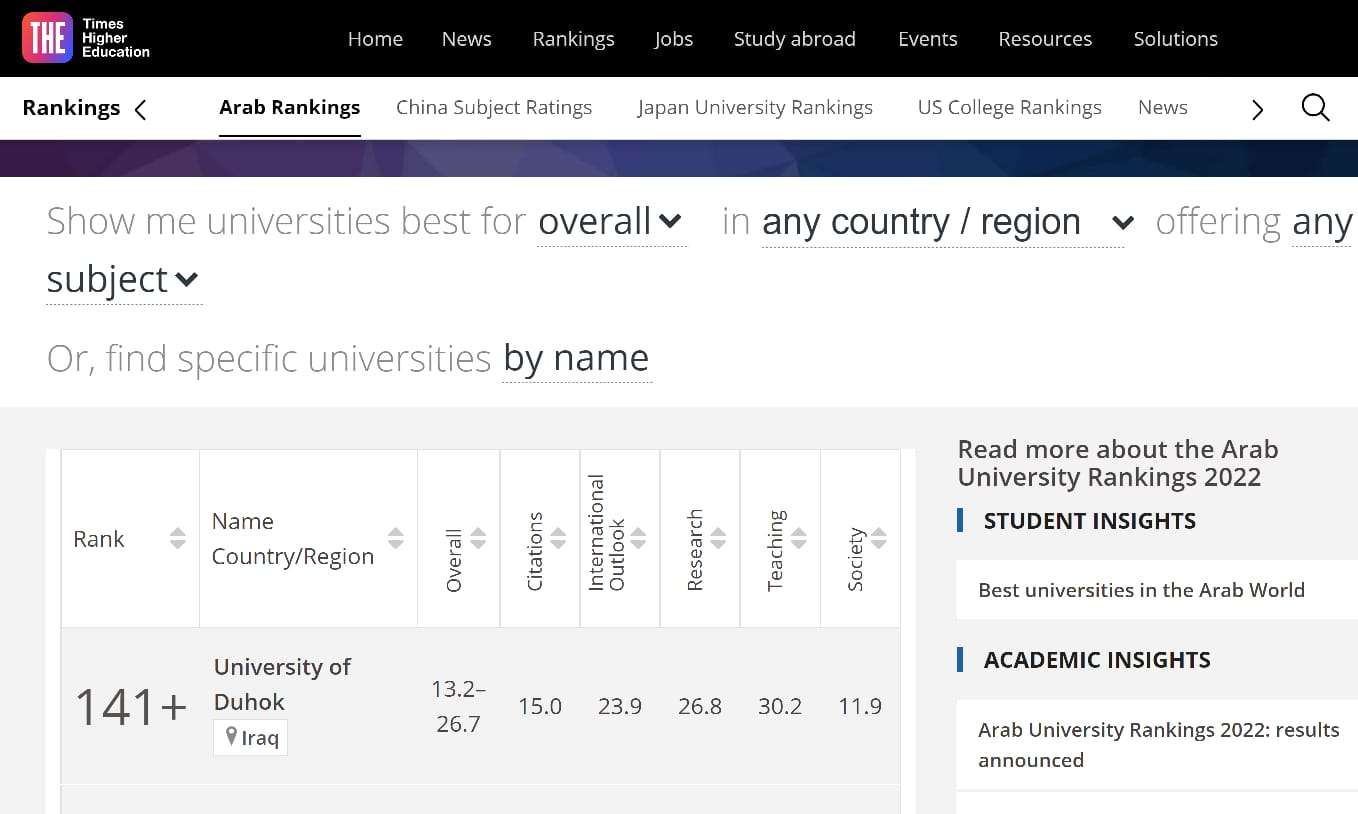Viewport: 1358px width, 814px height.
Task: Click the 15.0 citations value
Action: click(x=540, y=707)
